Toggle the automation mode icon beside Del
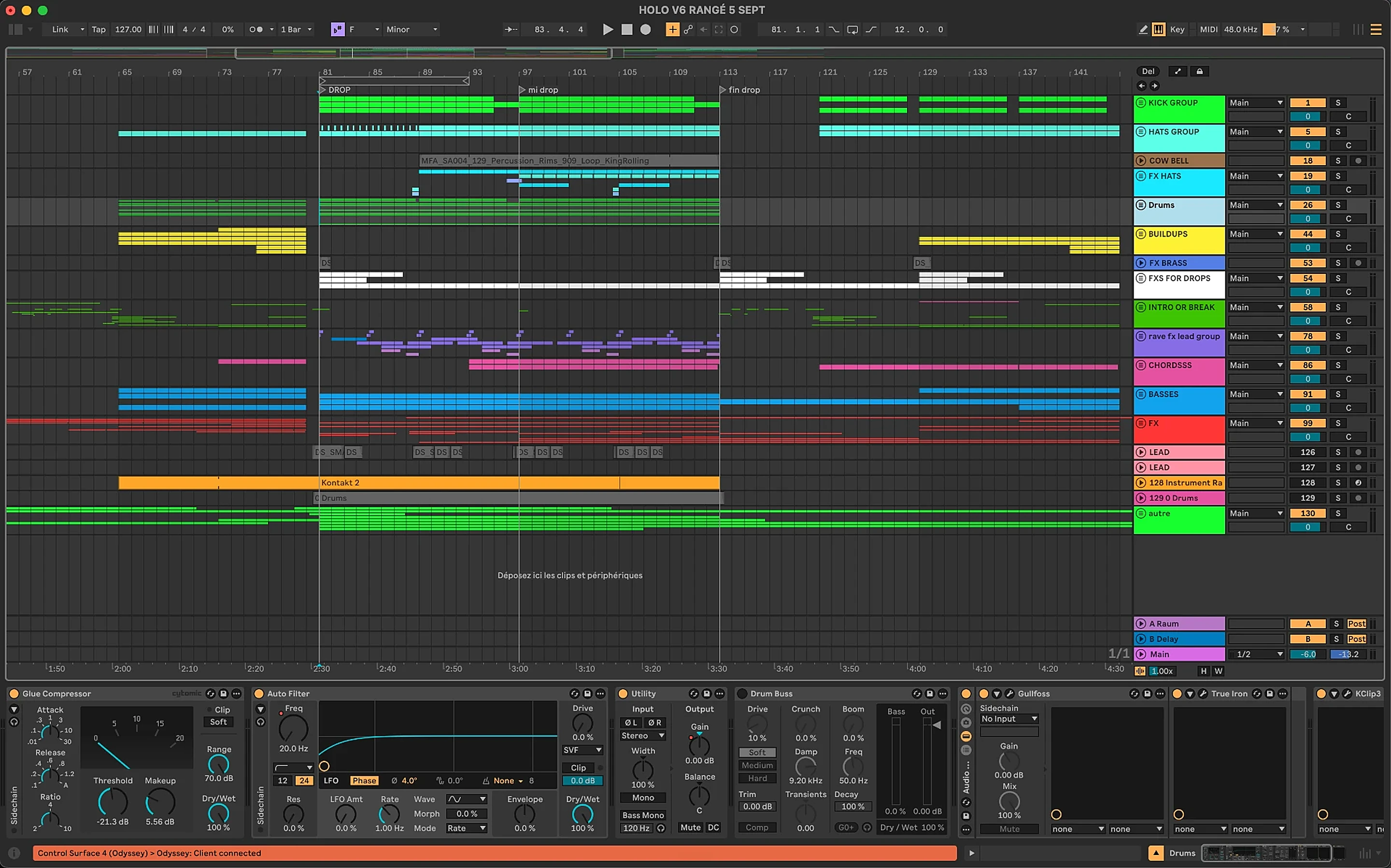Viewport: 1391px width, 868px height. (1178, 71)
